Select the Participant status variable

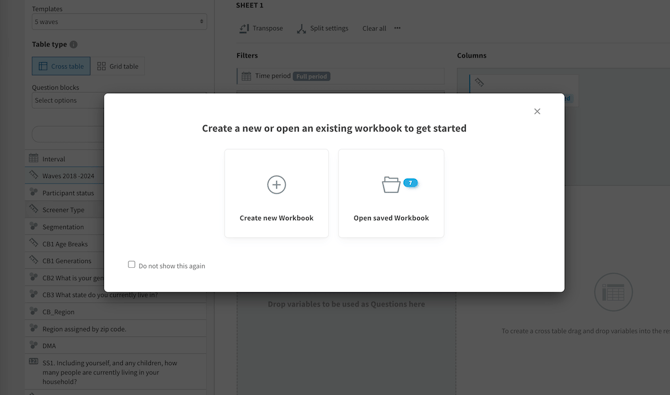pos(66,193)
